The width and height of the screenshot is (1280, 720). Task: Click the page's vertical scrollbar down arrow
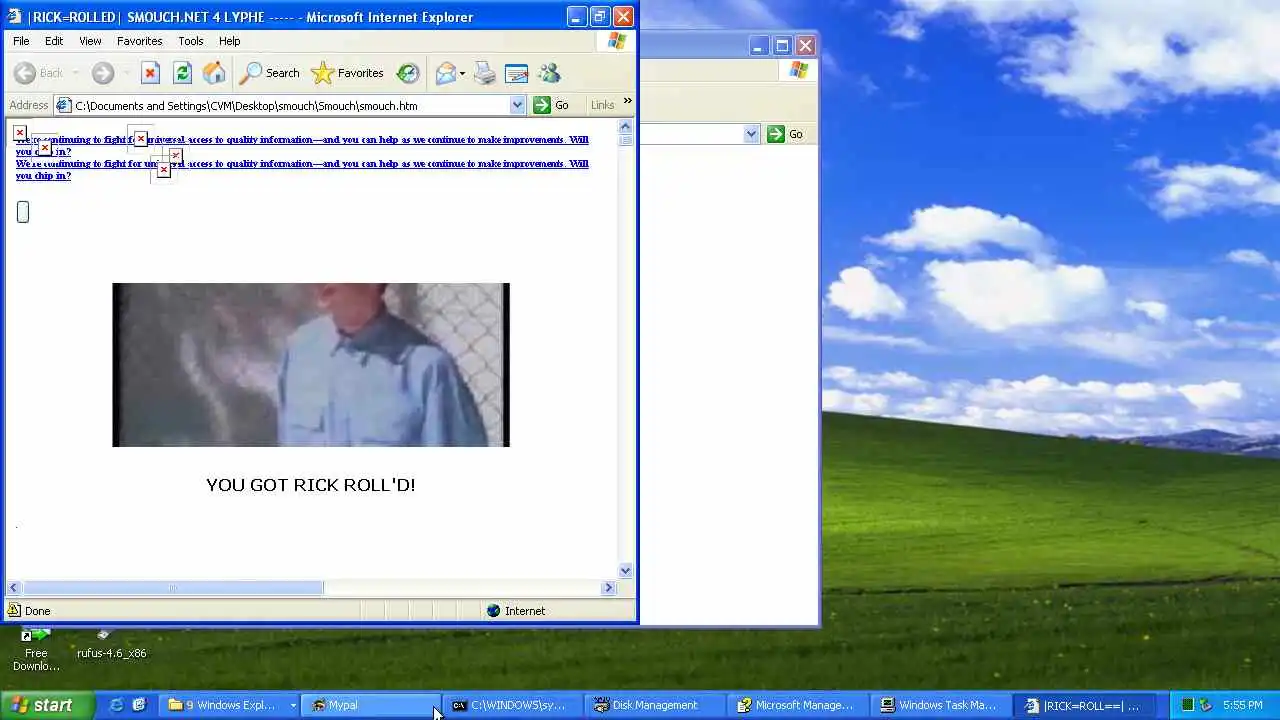(625, 571)
